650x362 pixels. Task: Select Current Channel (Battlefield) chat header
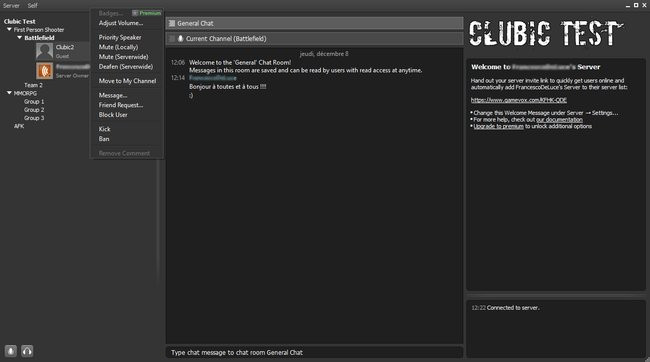314,39
